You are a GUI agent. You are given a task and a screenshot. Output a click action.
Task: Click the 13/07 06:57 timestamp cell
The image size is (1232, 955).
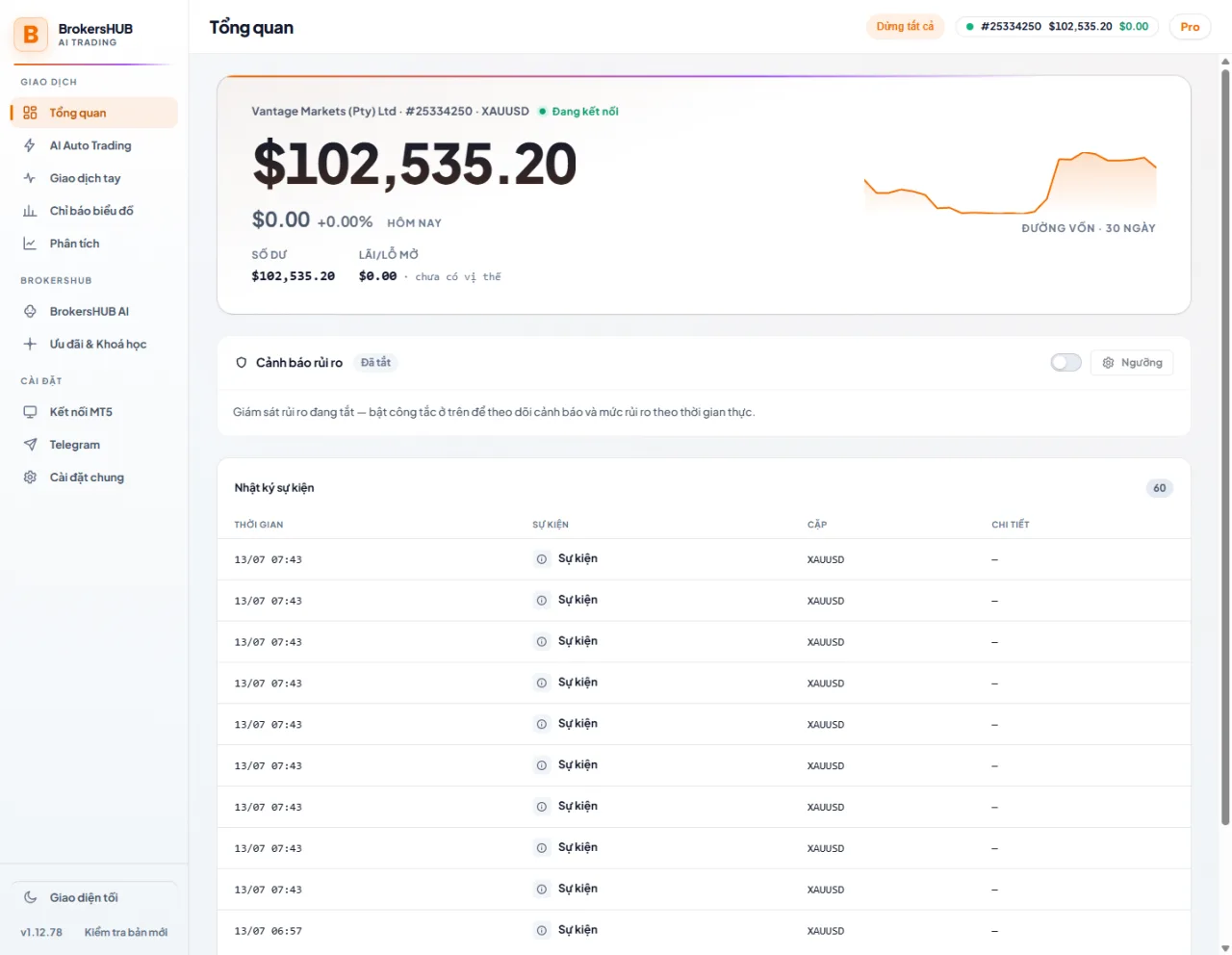(x=268, y=931)
